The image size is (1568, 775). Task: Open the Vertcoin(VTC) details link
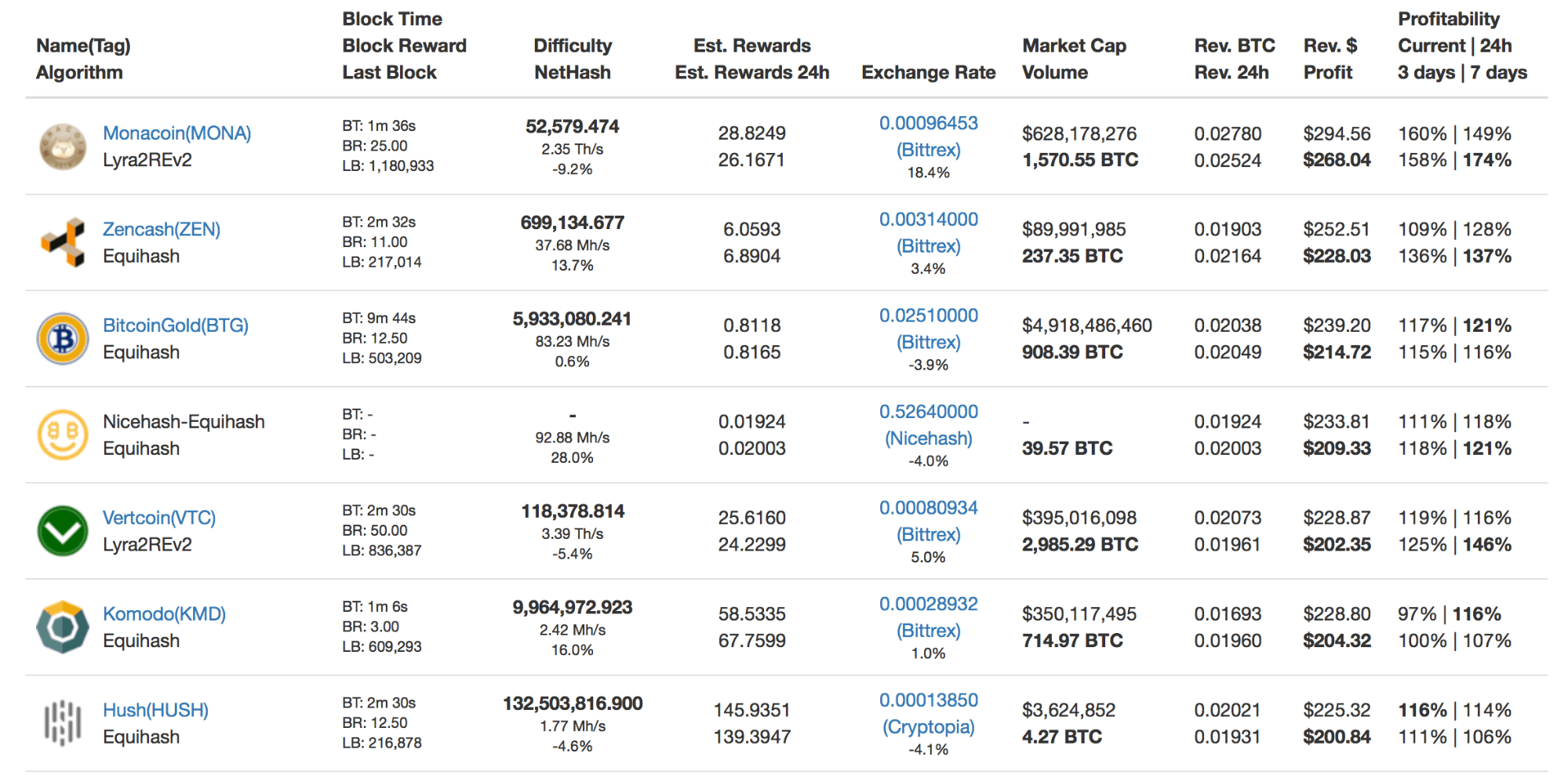click(158, 518)
